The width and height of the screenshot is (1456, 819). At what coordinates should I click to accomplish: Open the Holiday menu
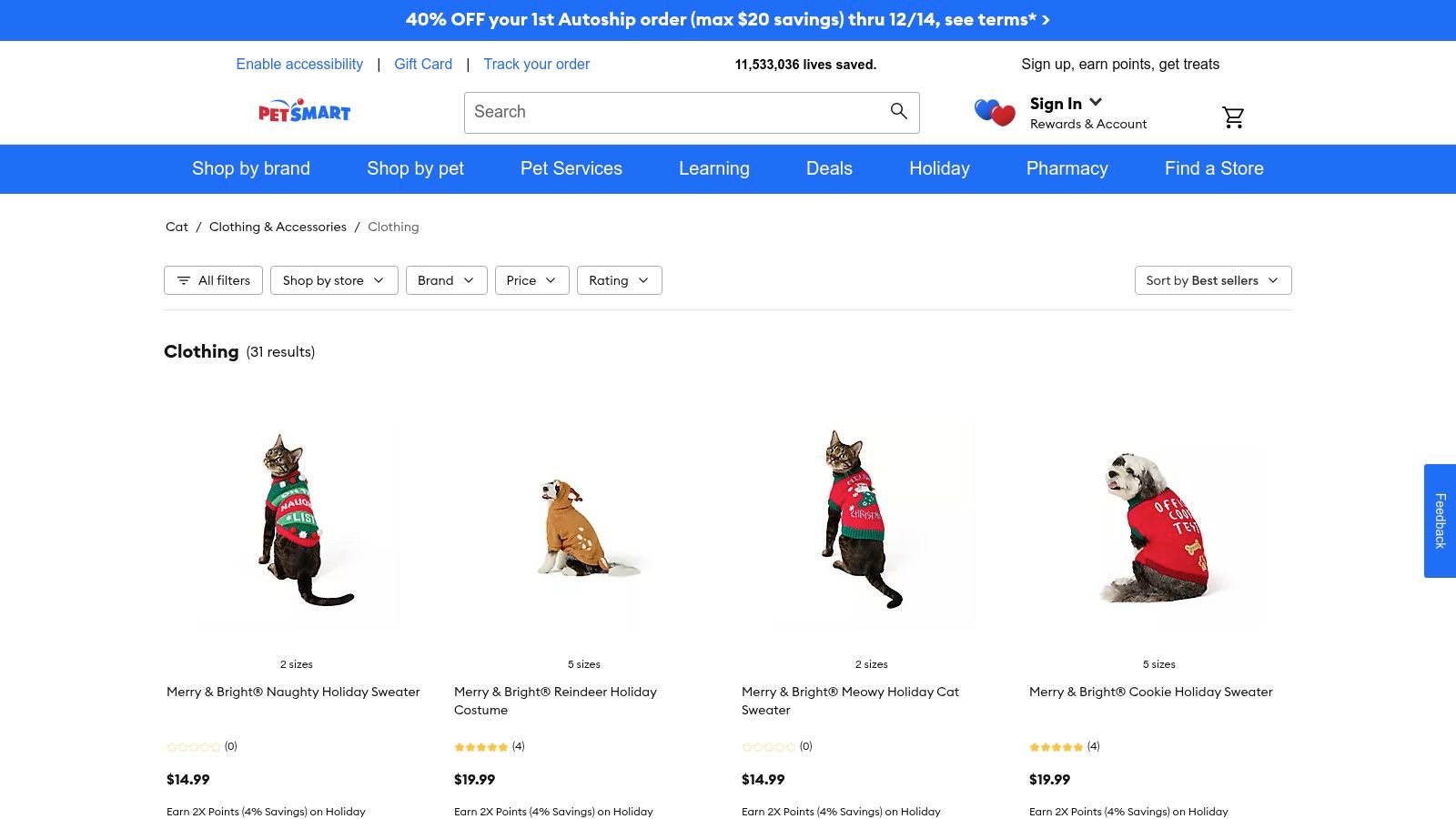tap(939, 168)
